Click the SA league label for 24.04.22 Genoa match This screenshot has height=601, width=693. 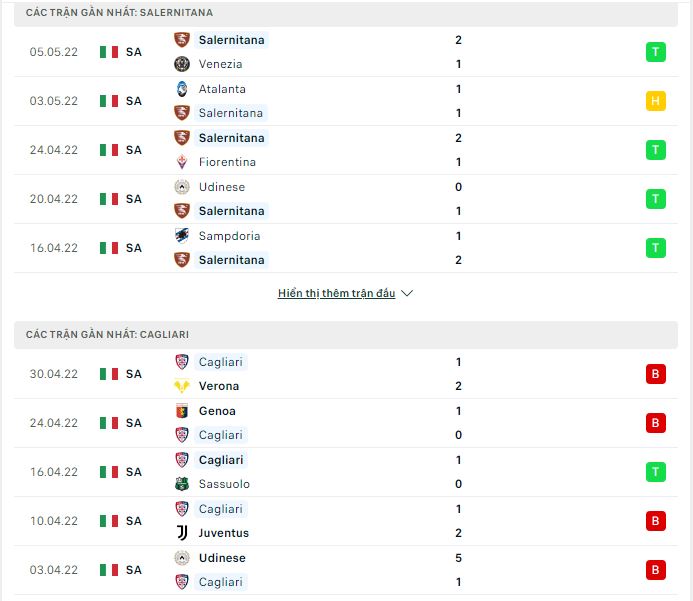tap(133, 423)
